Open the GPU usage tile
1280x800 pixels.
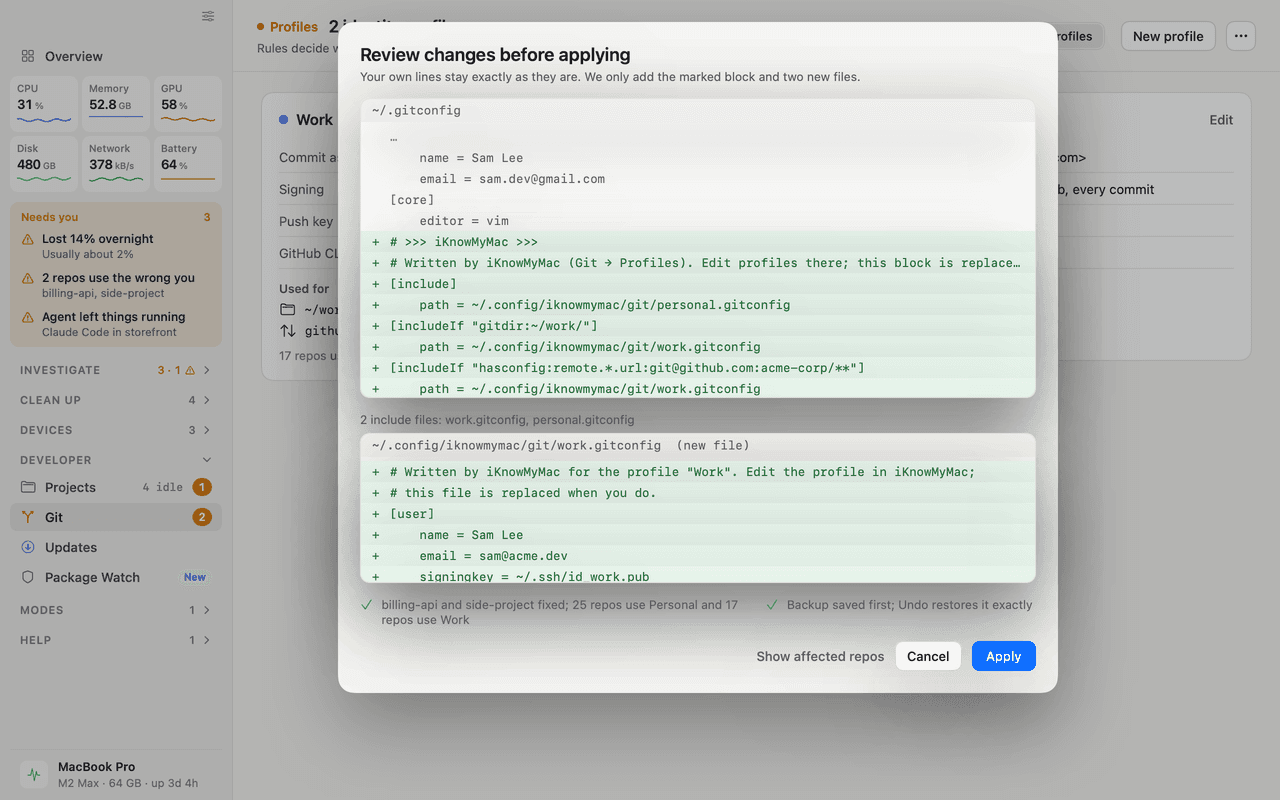point(188,103)
